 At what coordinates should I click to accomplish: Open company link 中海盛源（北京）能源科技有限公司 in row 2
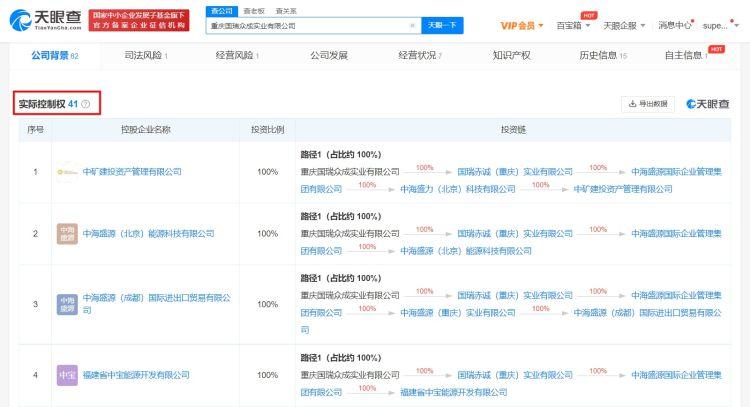[148, 234]
